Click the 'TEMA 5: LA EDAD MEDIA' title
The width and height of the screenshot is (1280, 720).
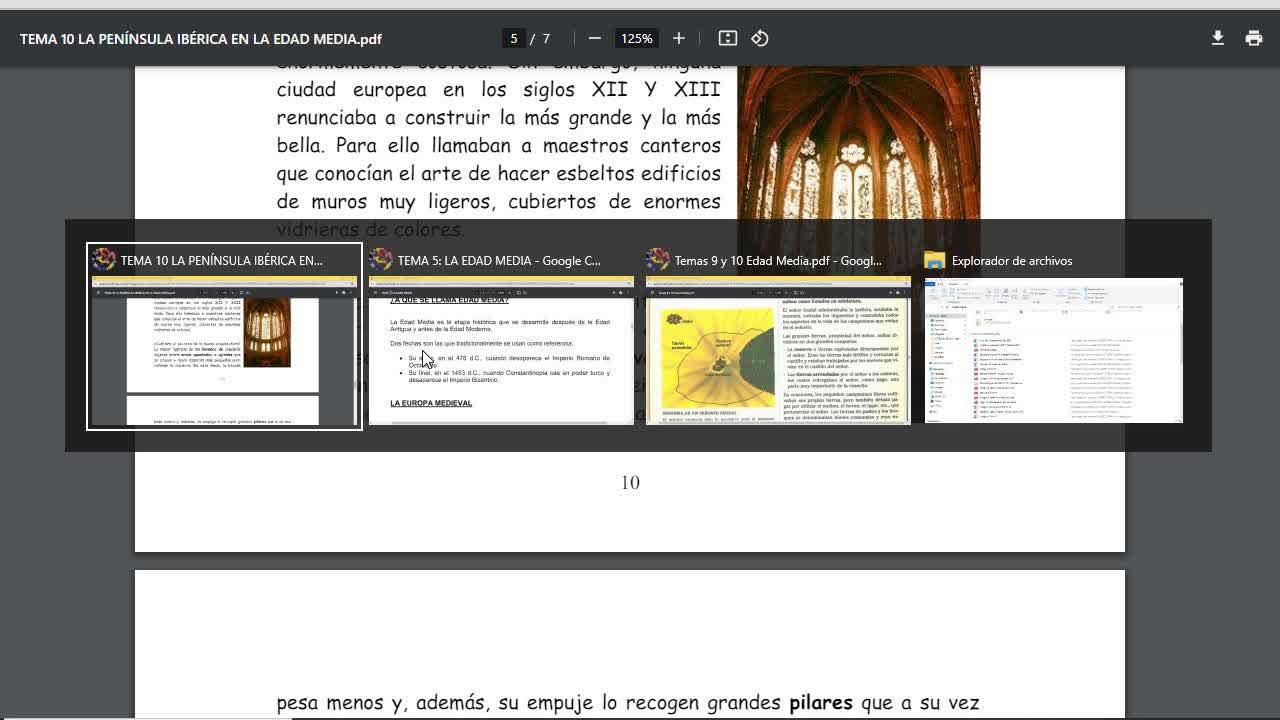[x=499, y=261]
